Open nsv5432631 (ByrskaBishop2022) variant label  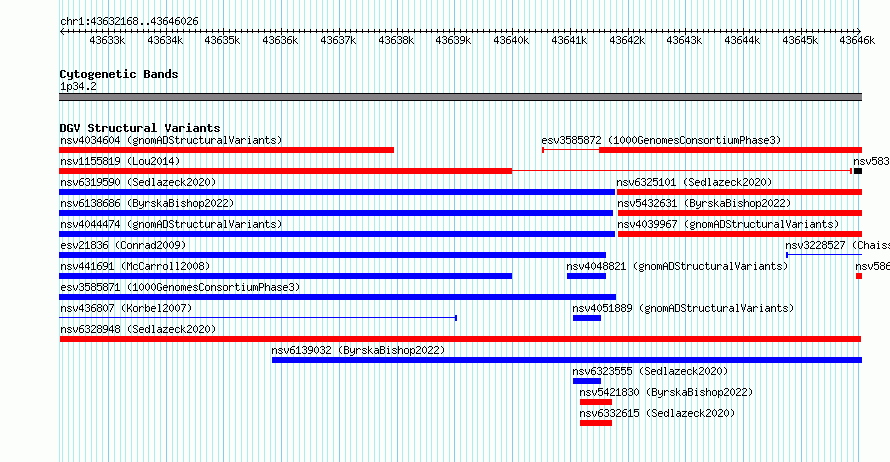coord(704,203)
